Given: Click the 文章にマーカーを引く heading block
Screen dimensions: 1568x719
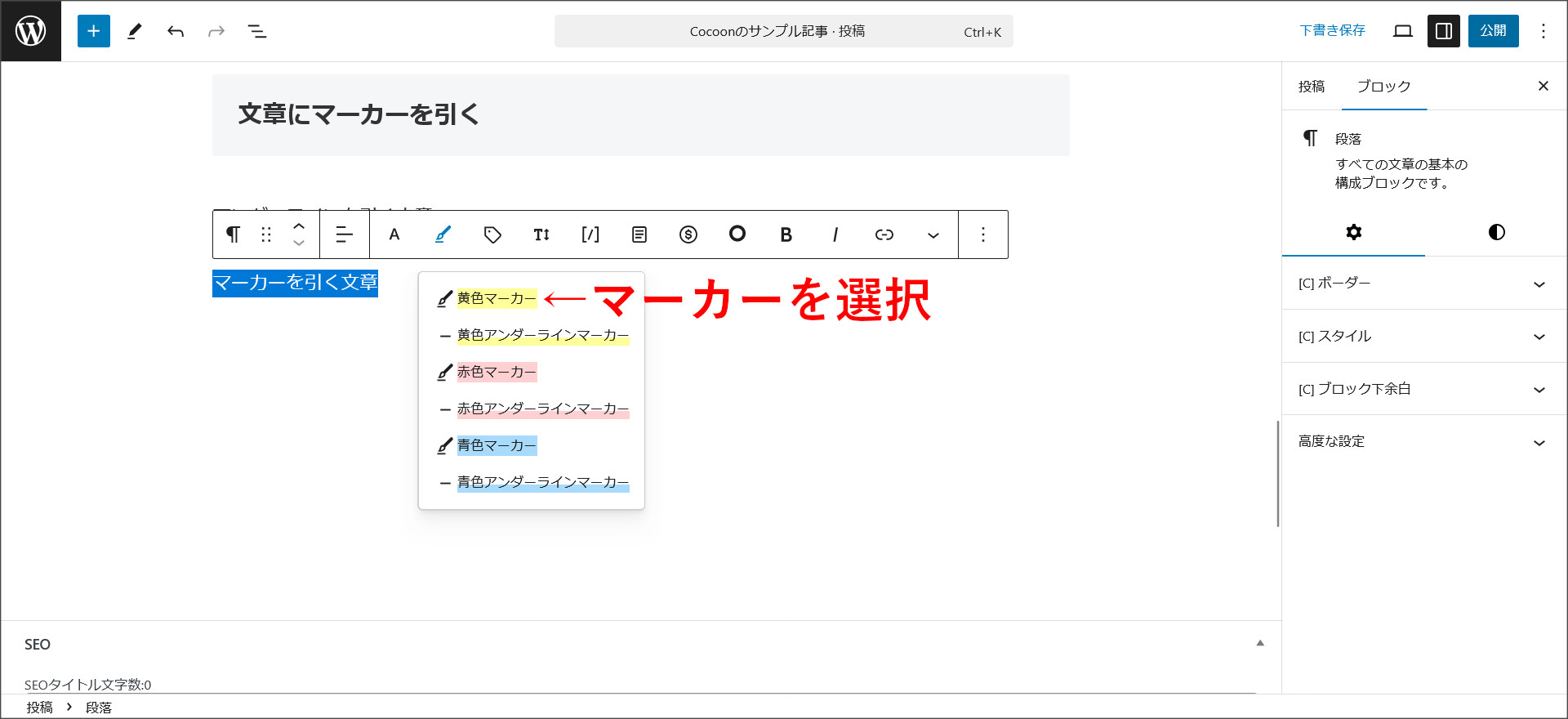Looking at the screenshot, I should [x=641, y=115].
